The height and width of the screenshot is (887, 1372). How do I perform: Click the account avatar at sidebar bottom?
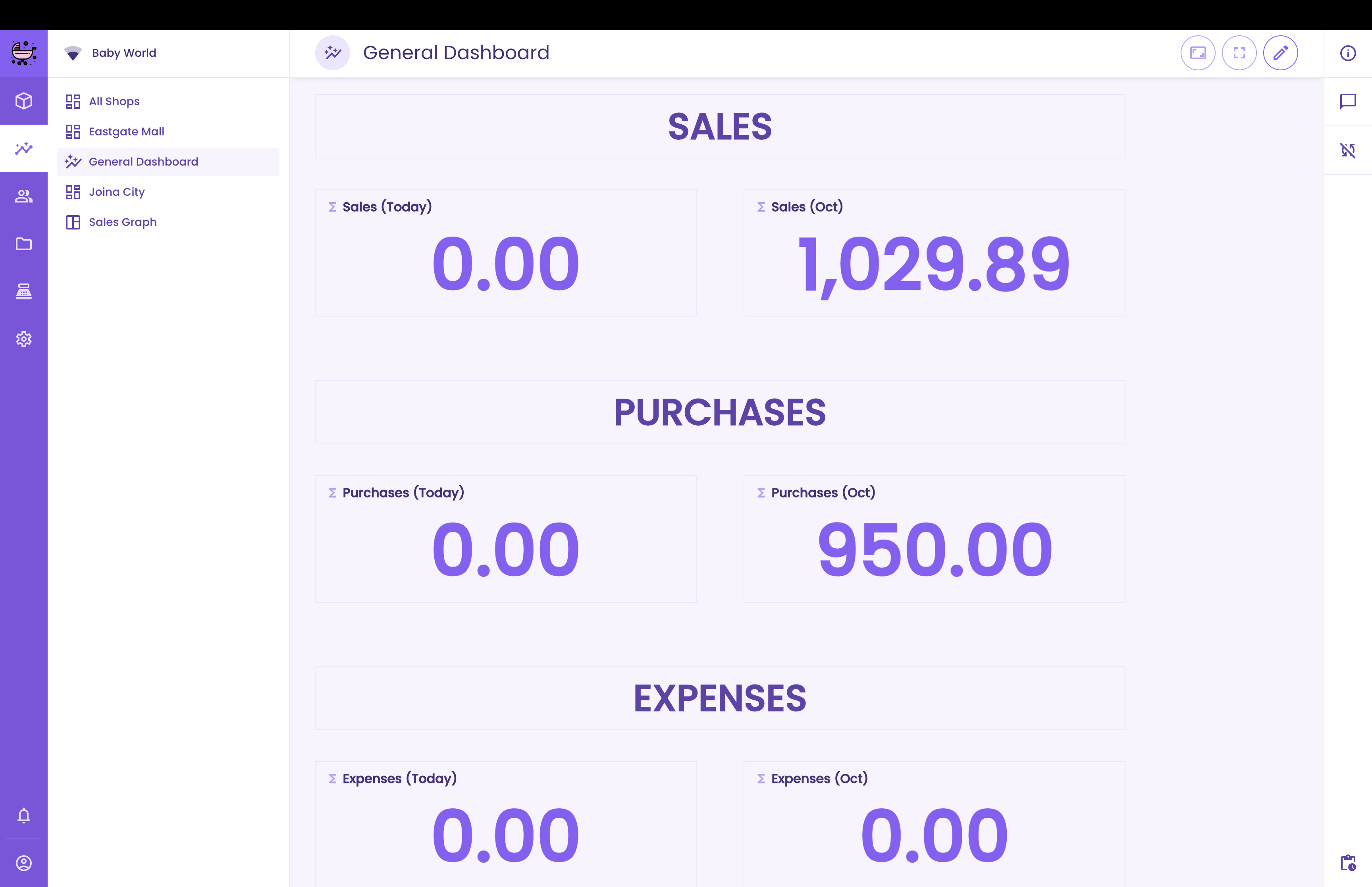pyautogui.click(x=23, y=863)
